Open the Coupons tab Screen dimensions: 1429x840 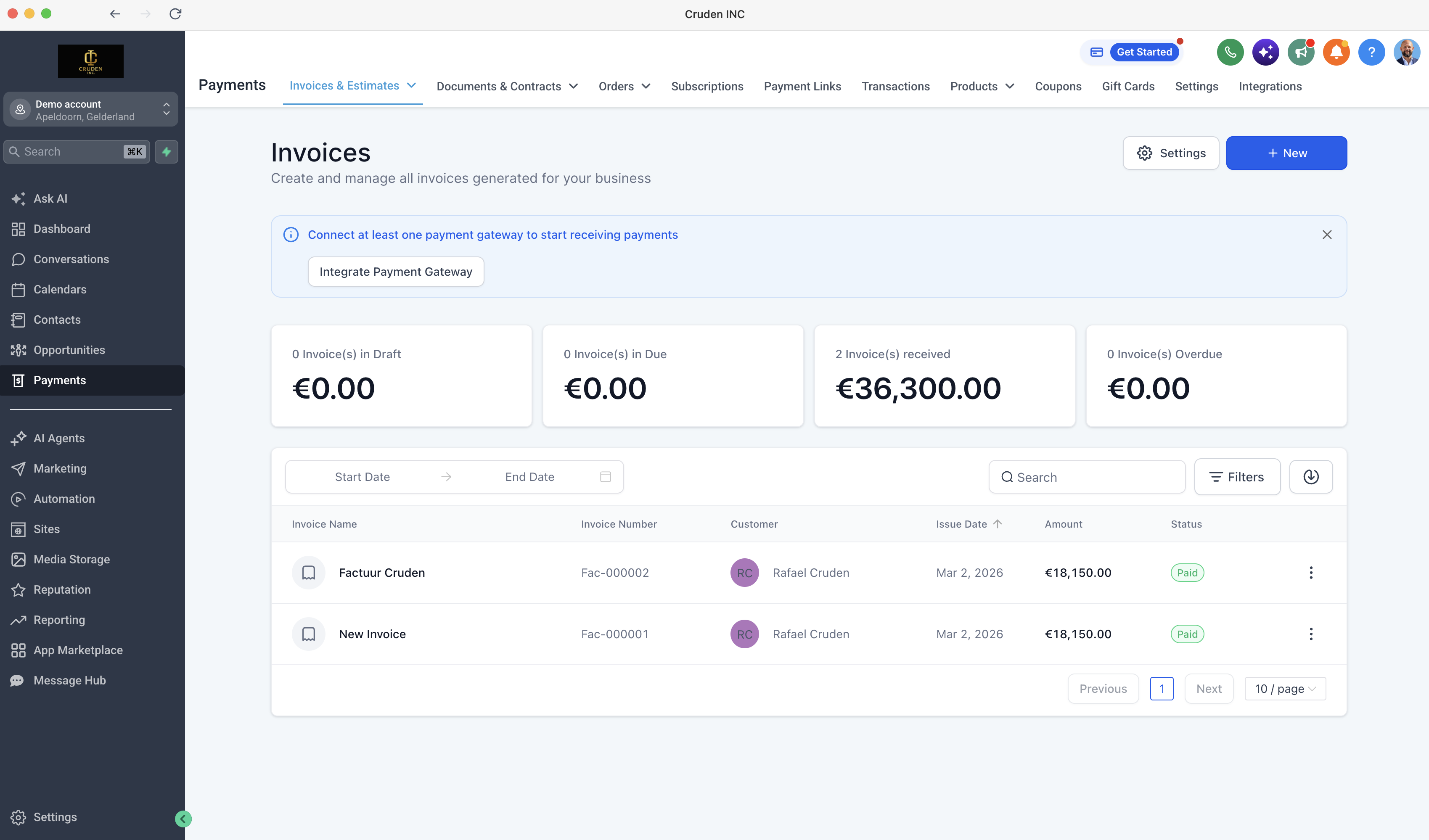tap(1058, 86)
